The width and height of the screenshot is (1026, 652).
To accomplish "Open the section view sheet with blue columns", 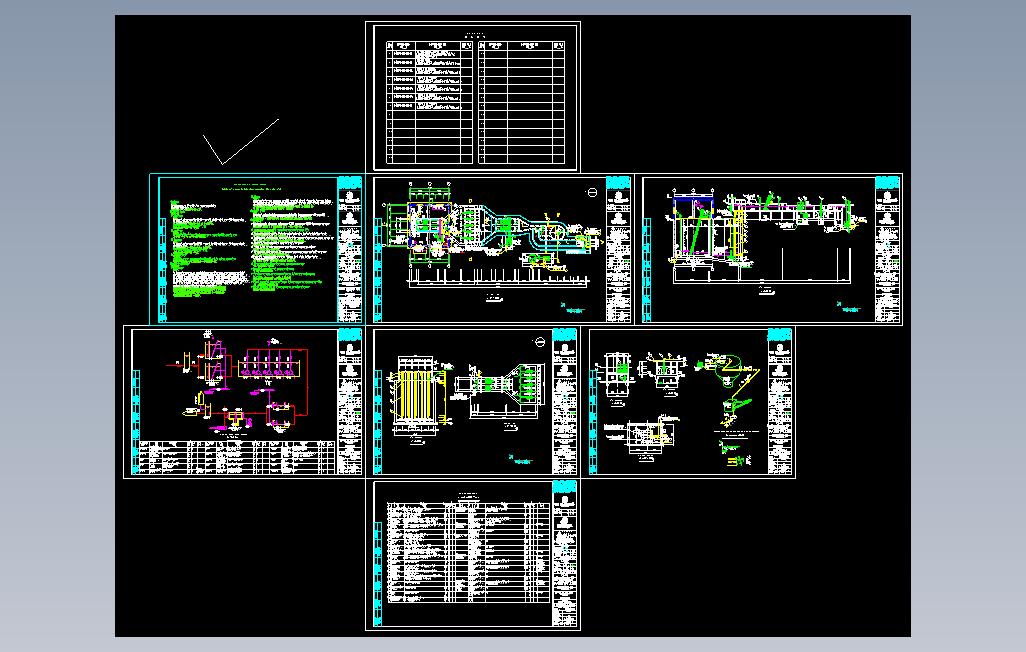I will 769,249.
